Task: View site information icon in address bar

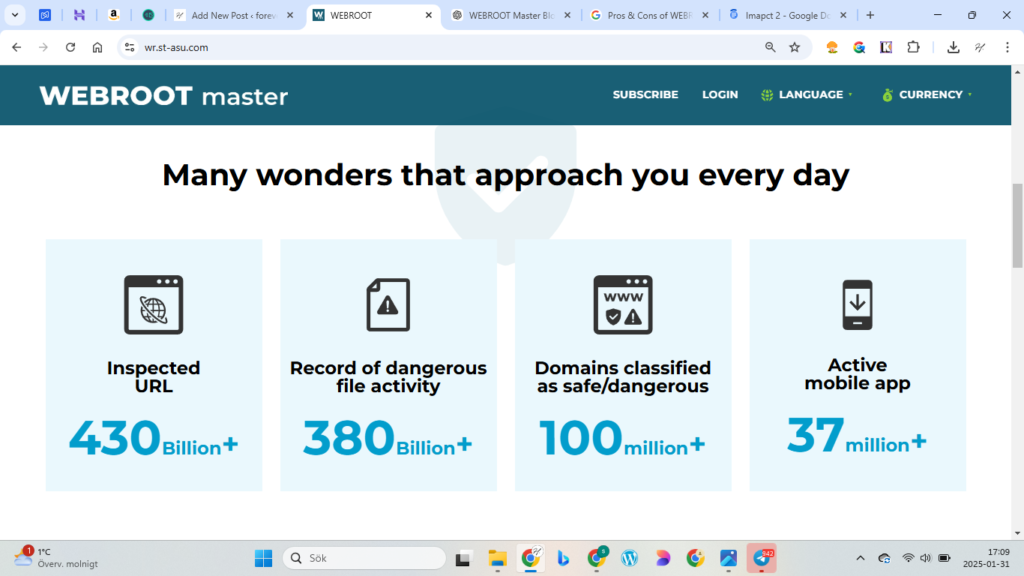Action: (x=130, y=47)
